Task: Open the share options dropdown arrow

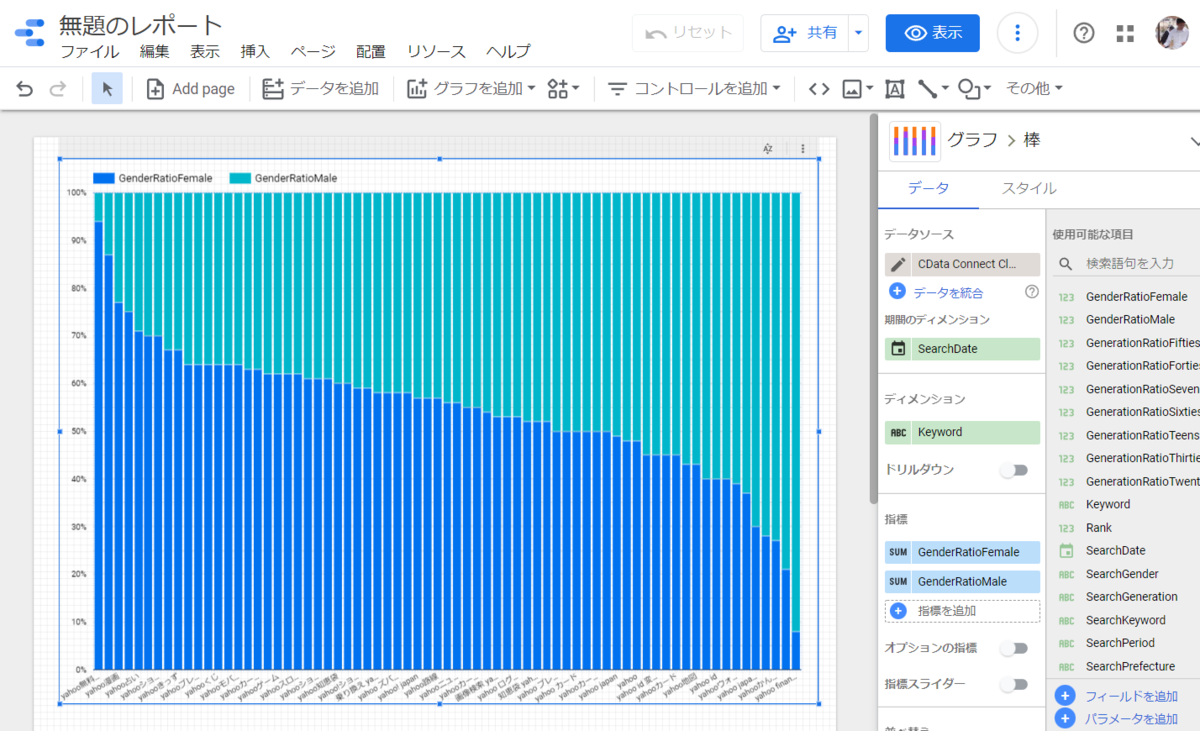Action: (858, 33)
